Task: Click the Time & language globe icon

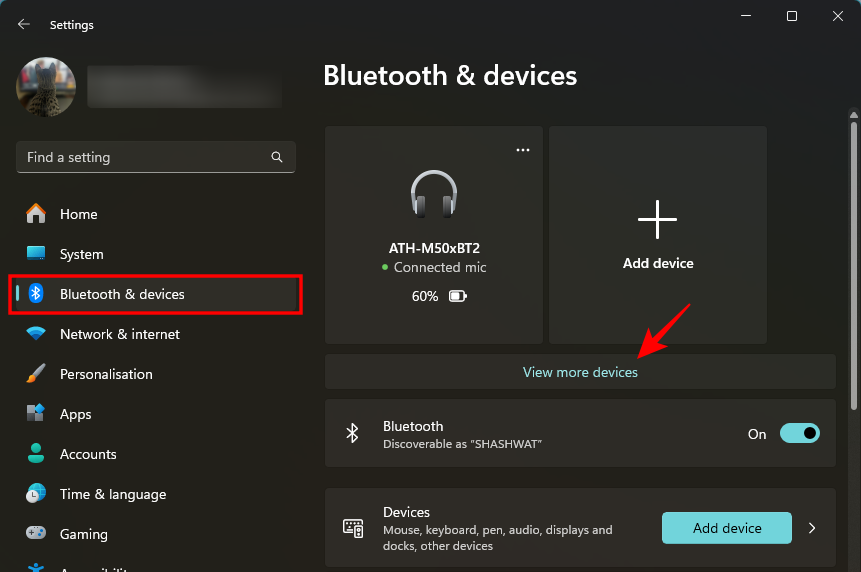Action: click(x=36, y=493)
